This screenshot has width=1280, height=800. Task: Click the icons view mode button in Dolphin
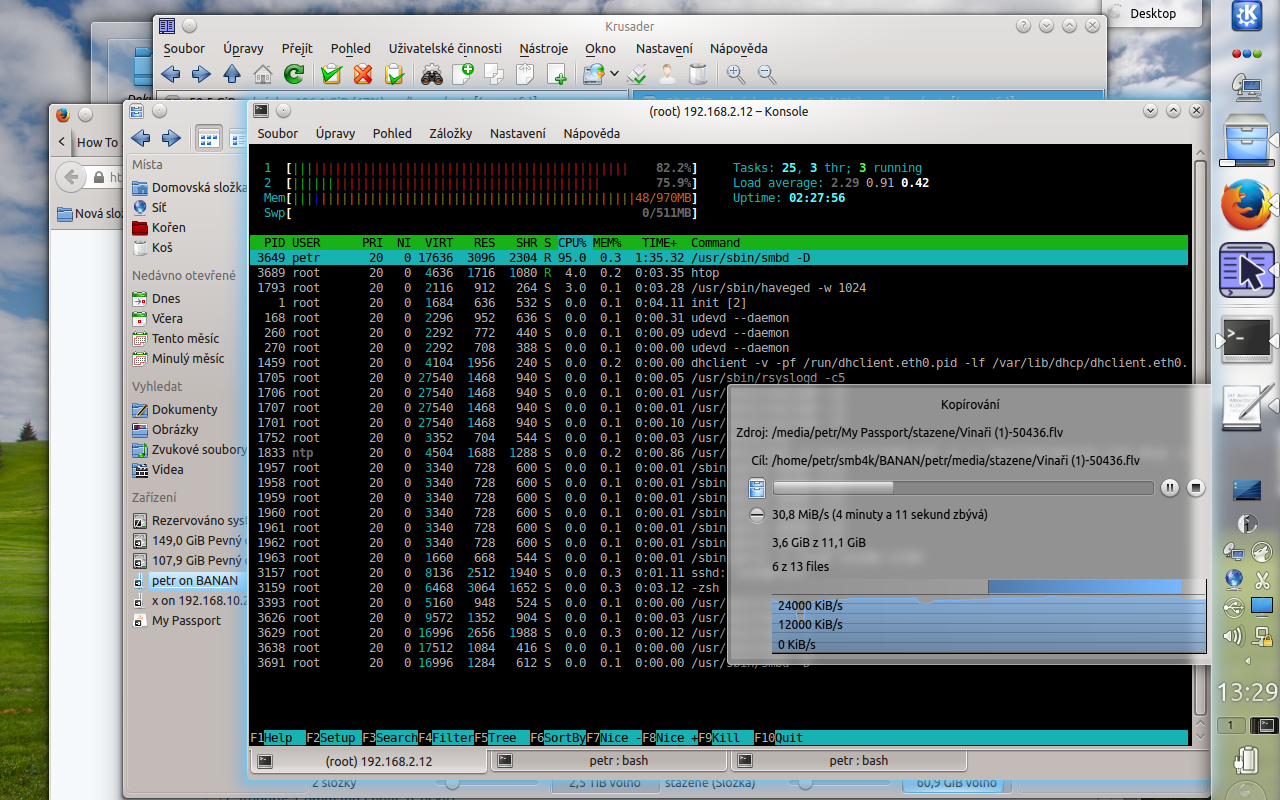click(x=209, y=138)
